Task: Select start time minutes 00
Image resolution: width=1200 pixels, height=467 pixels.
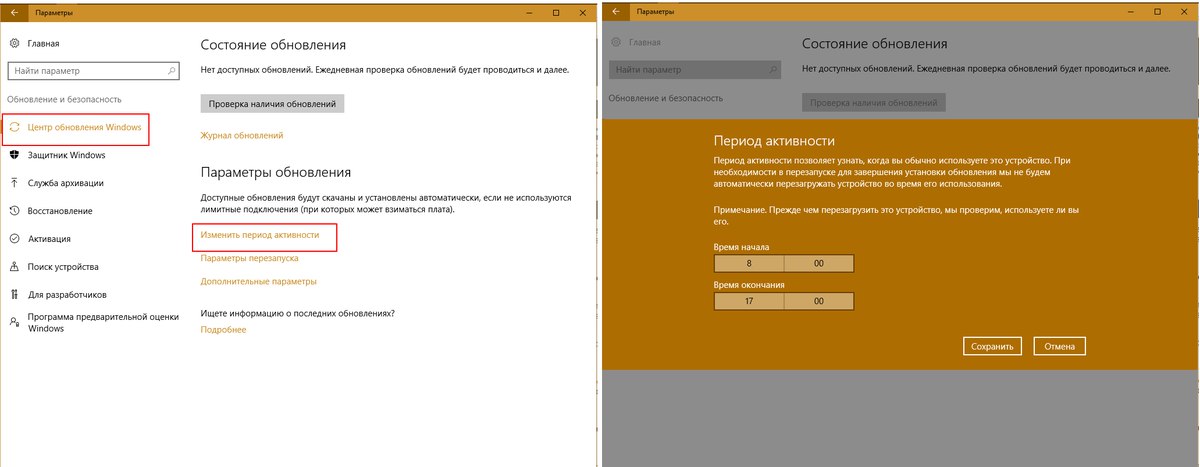Action: (819, 264)
